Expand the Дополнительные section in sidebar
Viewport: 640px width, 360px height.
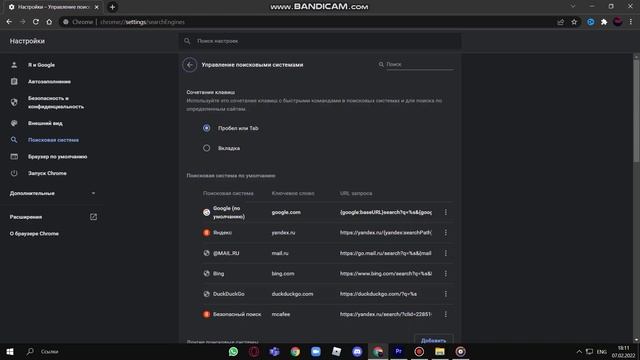52,193
